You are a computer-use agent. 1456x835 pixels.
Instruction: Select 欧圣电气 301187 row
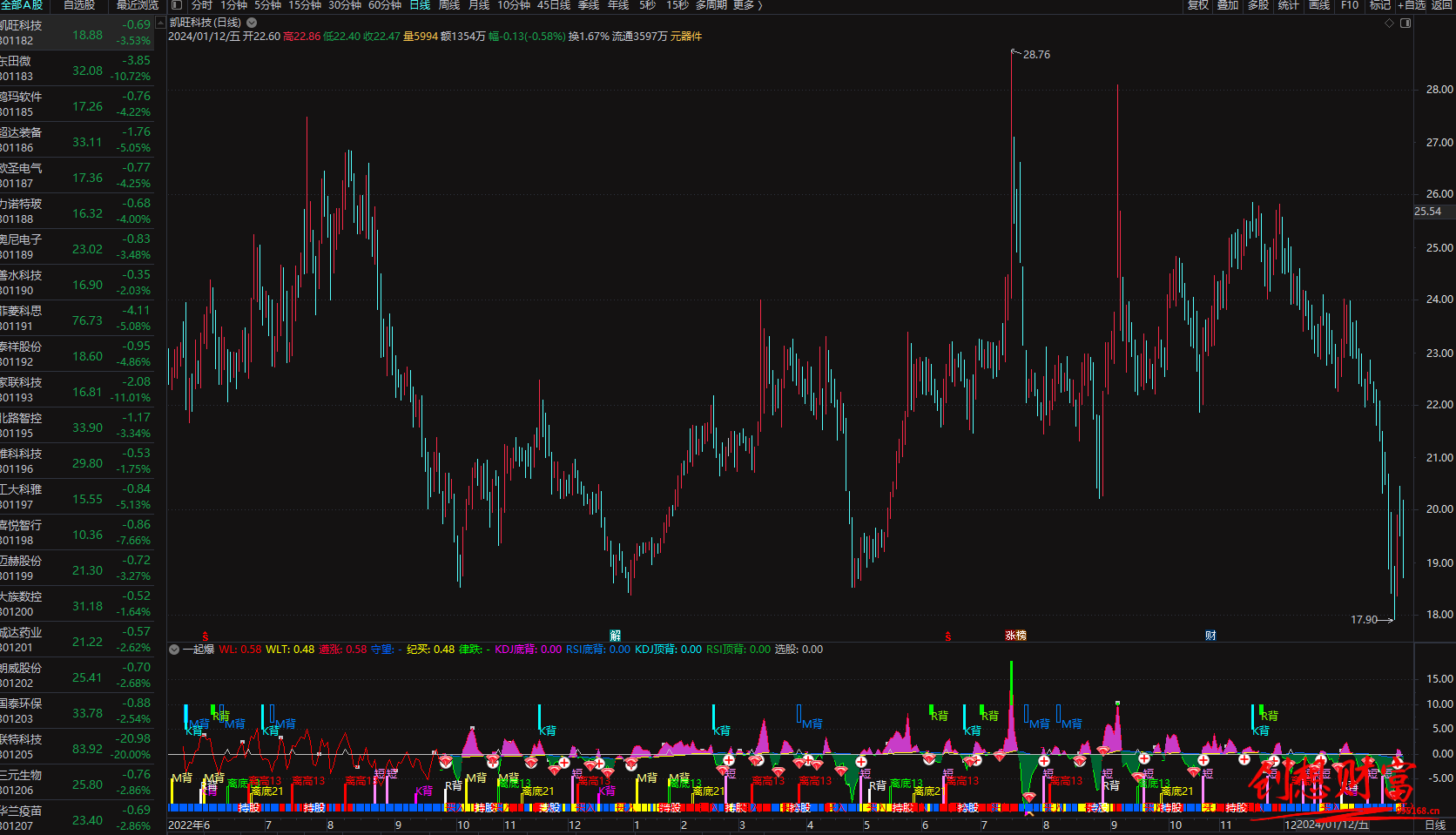point(77,176)
